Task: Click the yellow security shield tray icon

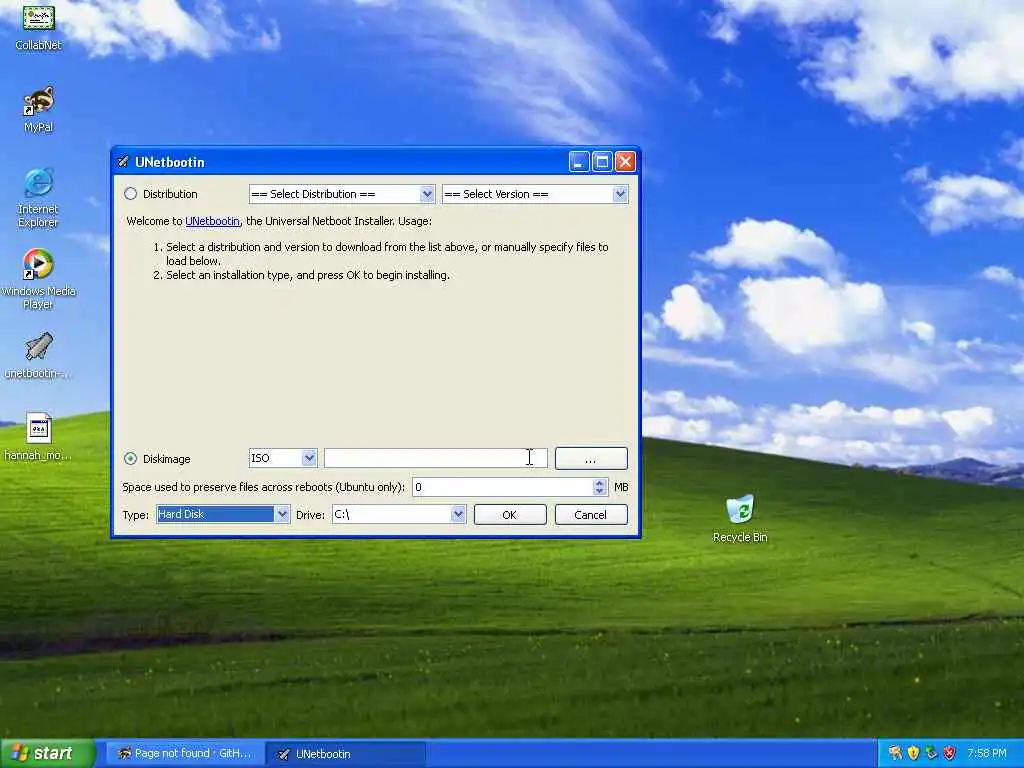Action: (x=914, y=753)
